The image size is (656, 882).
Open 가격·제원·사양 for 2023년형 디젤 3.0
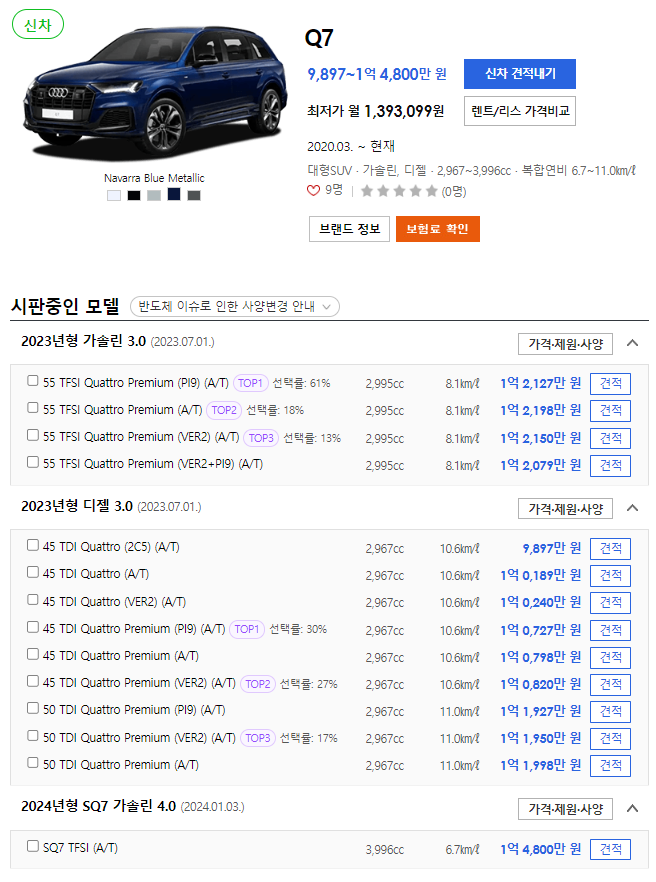[565, 508]
